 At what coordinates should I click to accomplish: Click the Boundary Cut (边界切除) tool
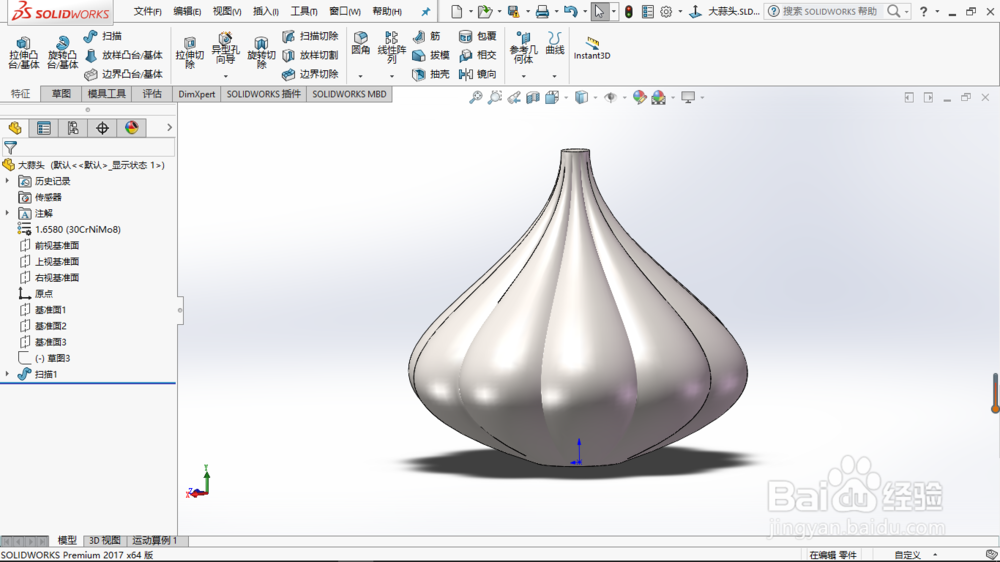[310, 75]
